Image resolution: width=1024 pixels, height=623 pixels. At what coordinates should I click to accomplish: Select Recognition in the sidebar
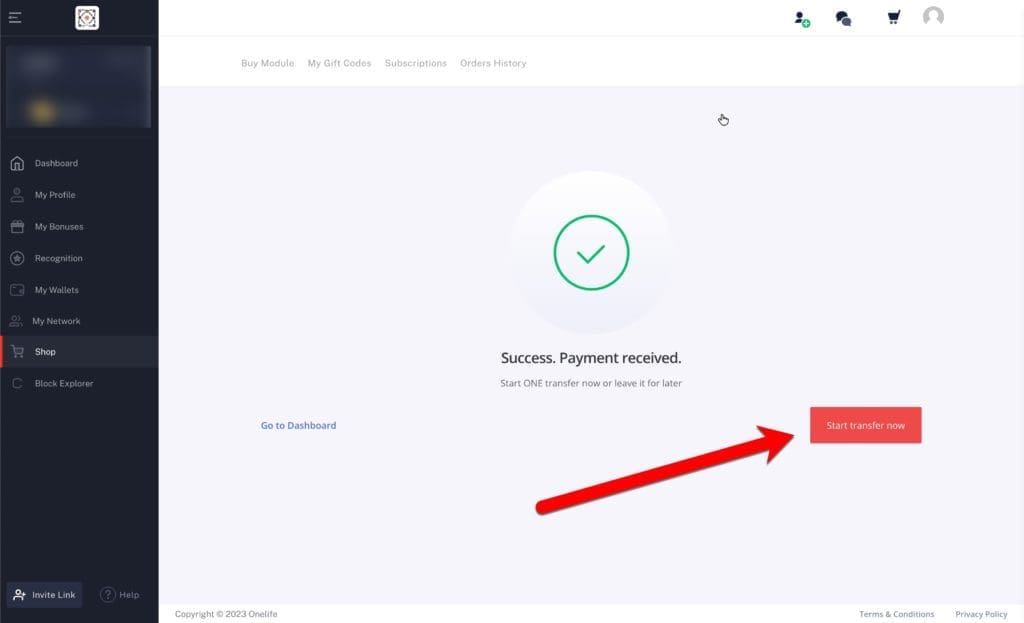pos(58,258)
